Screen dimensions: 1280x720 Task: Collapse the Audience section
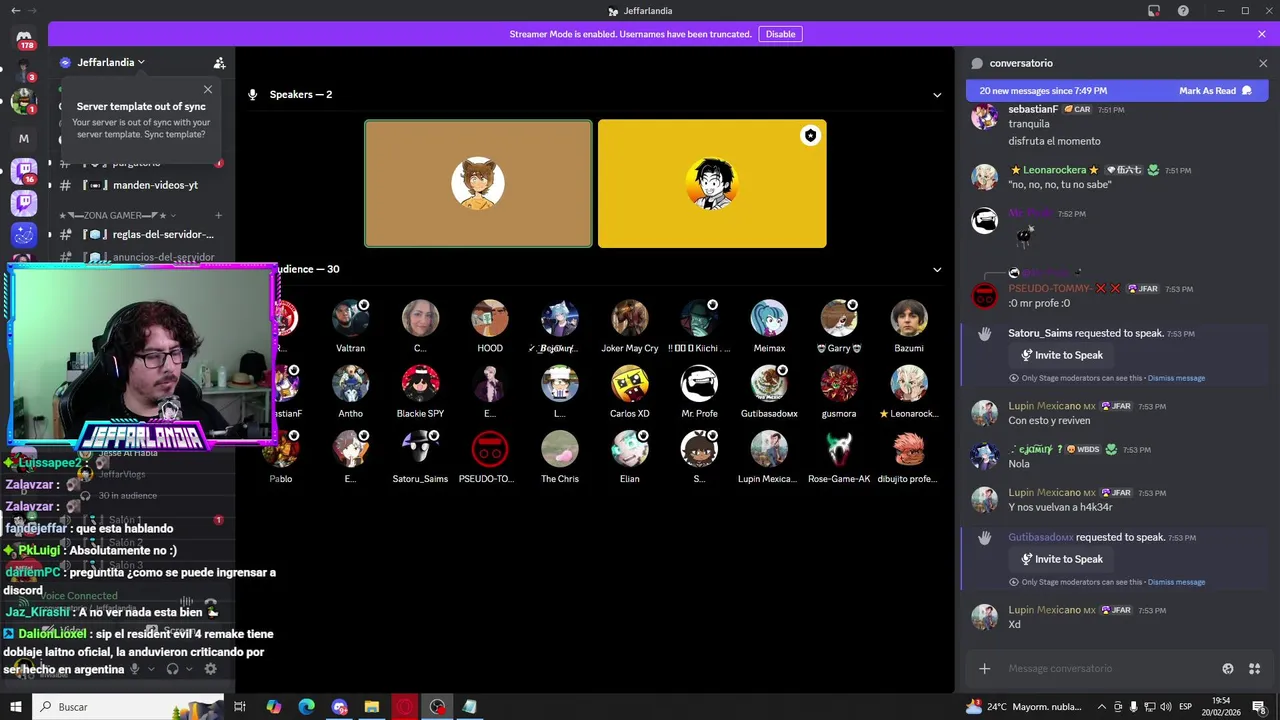(937, 269)
